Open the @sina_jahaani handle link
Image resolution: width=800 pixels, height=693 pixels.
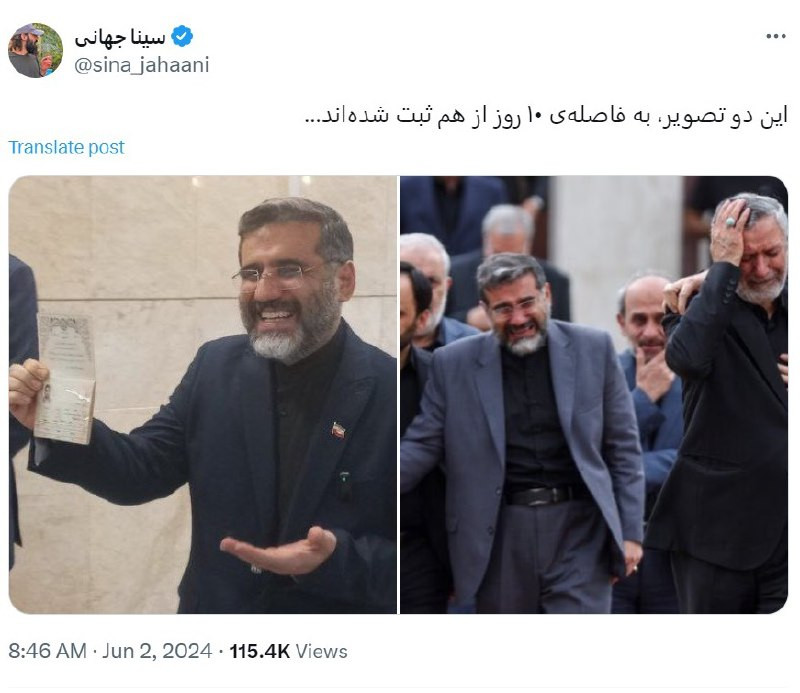coord(142,65)
